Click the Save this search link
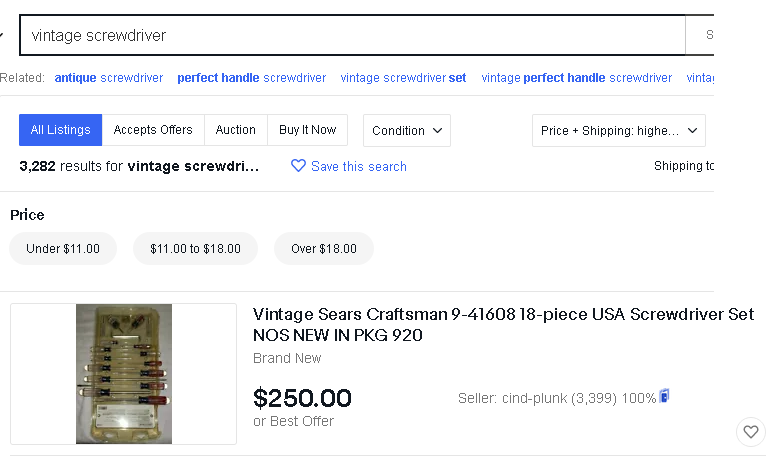This screenshot has width=775, height=460. pos(359,167)
